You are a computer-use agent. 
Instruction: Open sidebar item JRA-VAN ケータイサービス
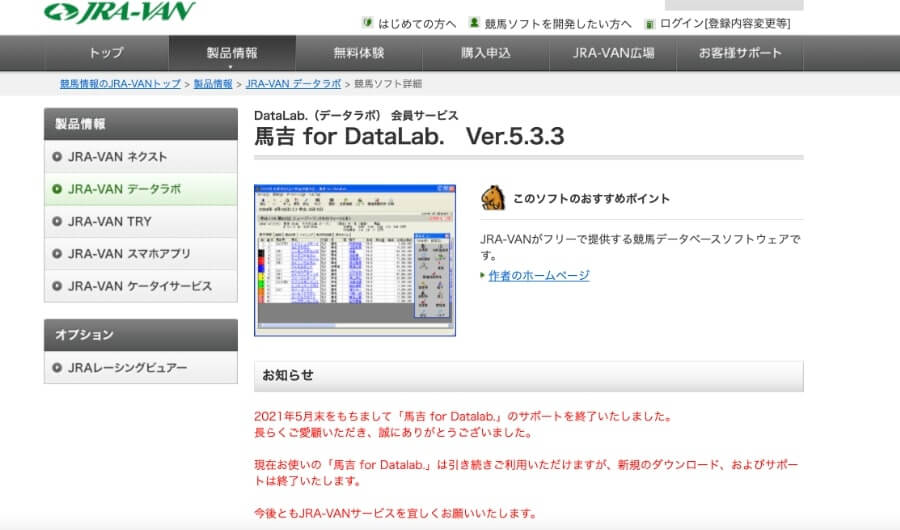141,285
